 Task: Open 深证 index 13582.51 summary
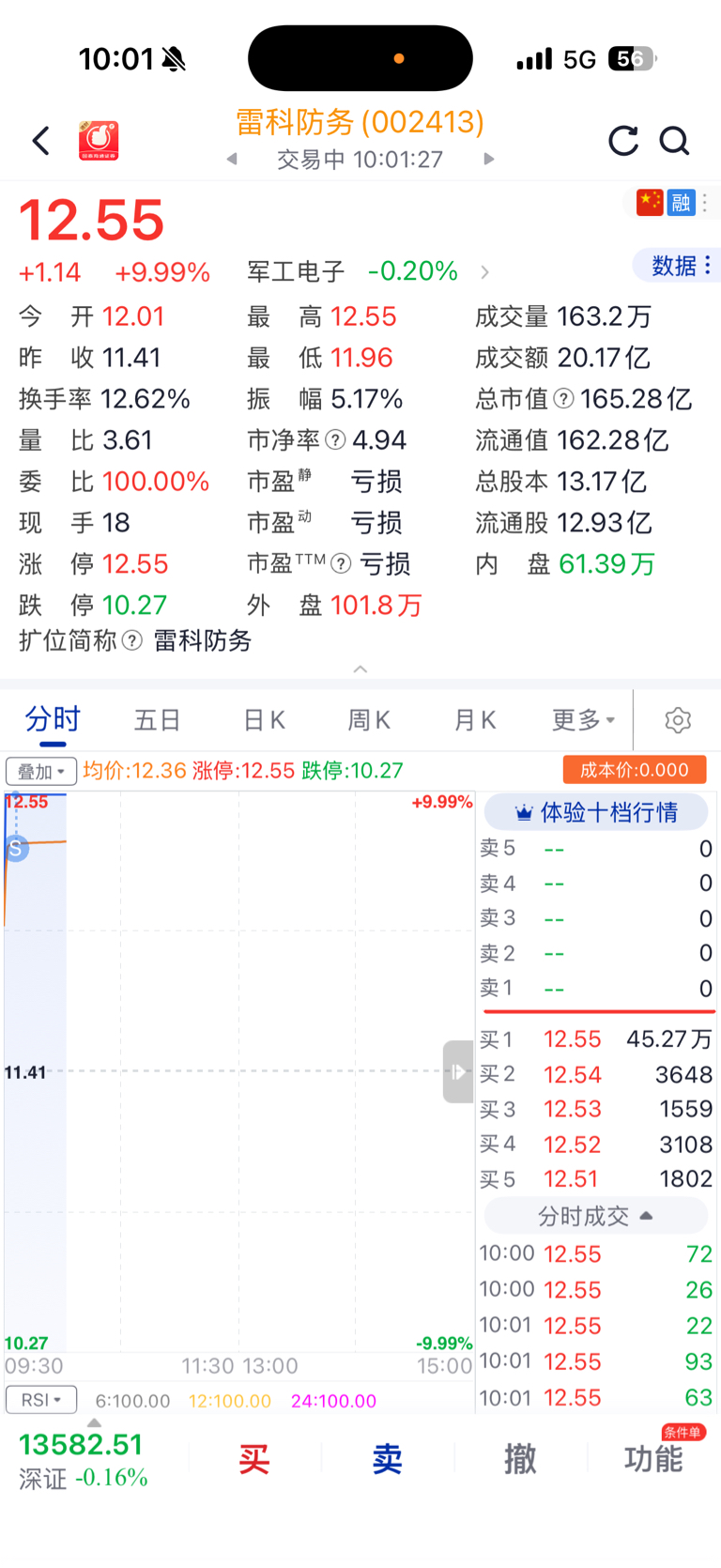tap(84, 1460)
